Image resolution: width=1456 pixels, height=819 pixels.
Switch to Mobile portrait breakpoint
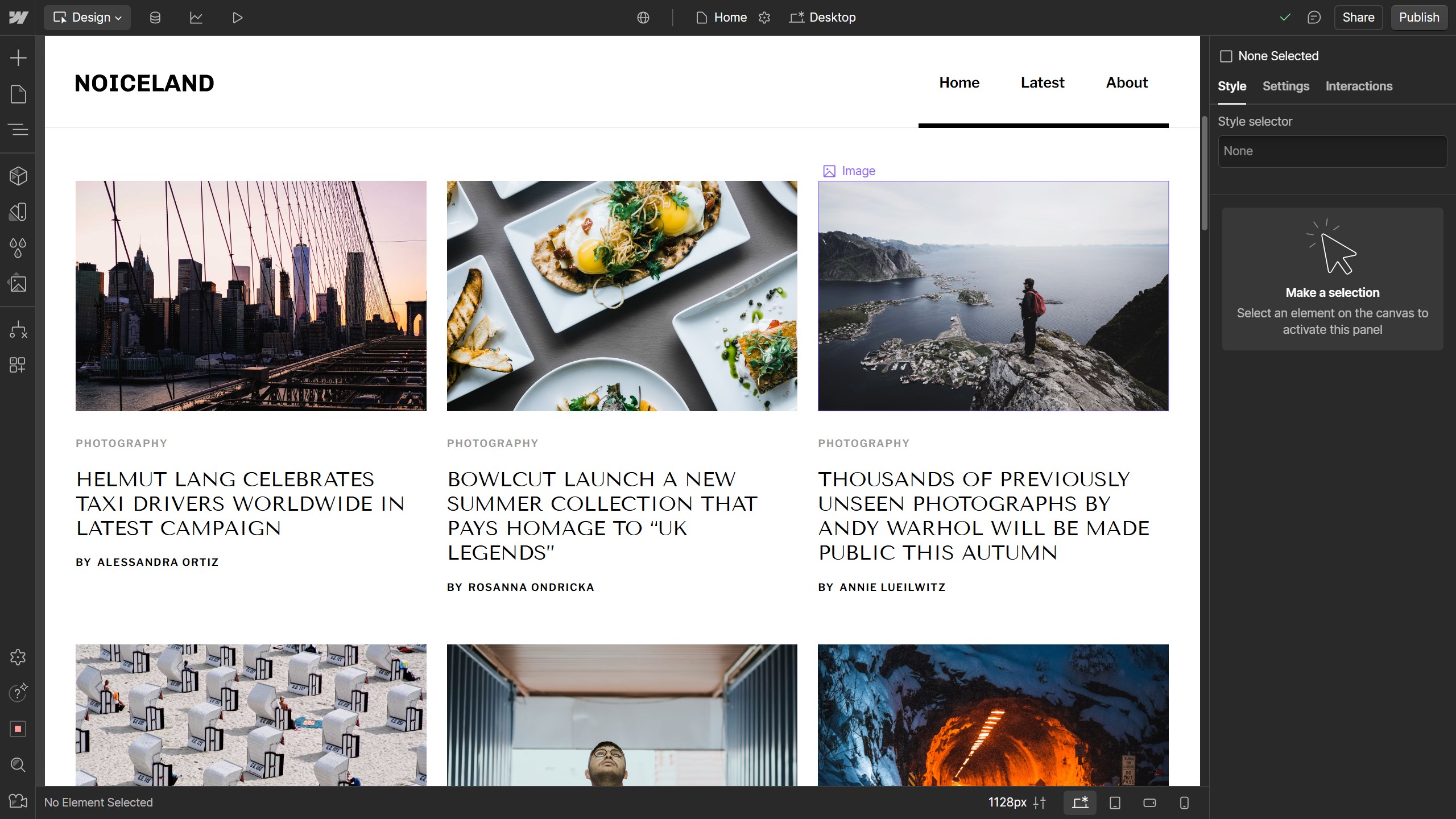pyautogui.click(x=1184, y=803)
